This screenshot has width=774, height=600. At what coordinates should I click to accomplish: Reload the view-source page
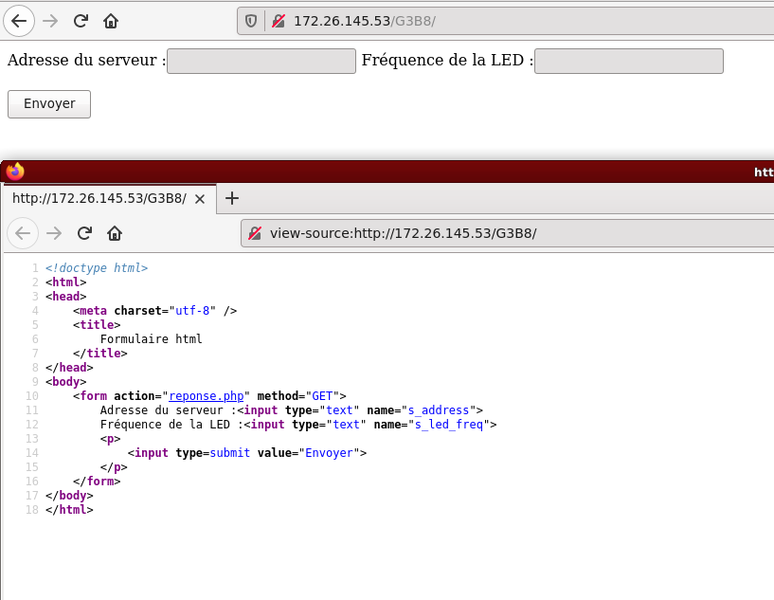(85, 233)
